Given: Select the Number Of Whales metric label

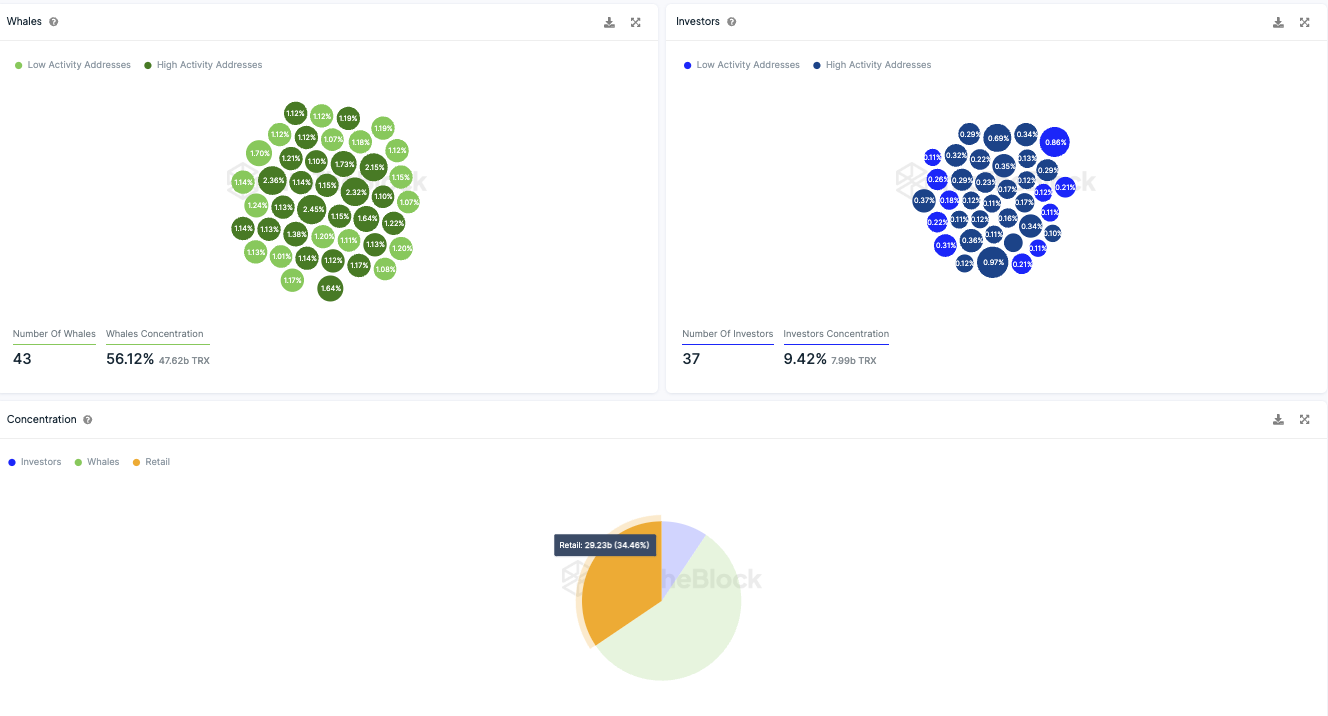Looking at the screenshot, I should [x=54, y=334].
